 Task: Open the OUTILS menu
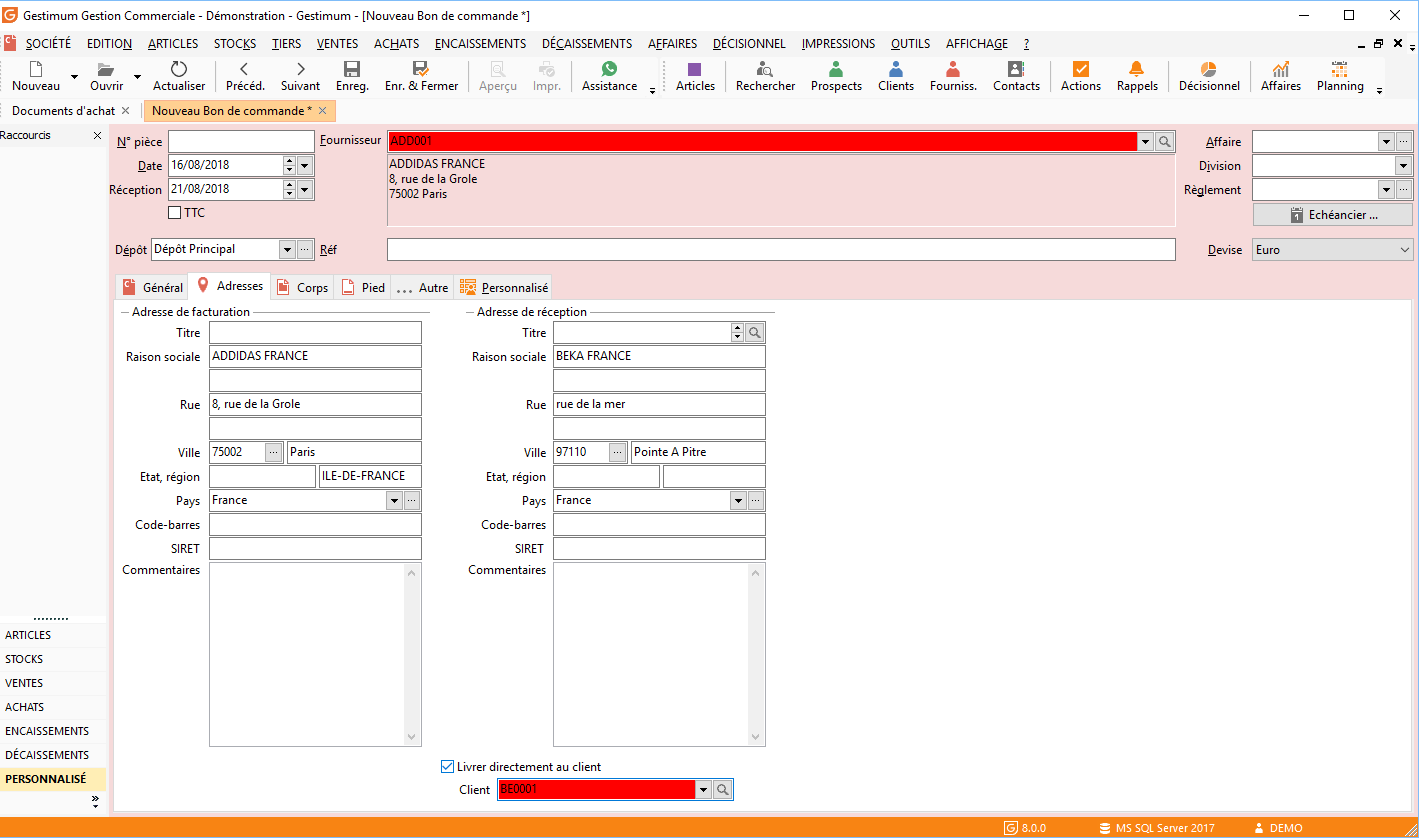coord(910,44)
